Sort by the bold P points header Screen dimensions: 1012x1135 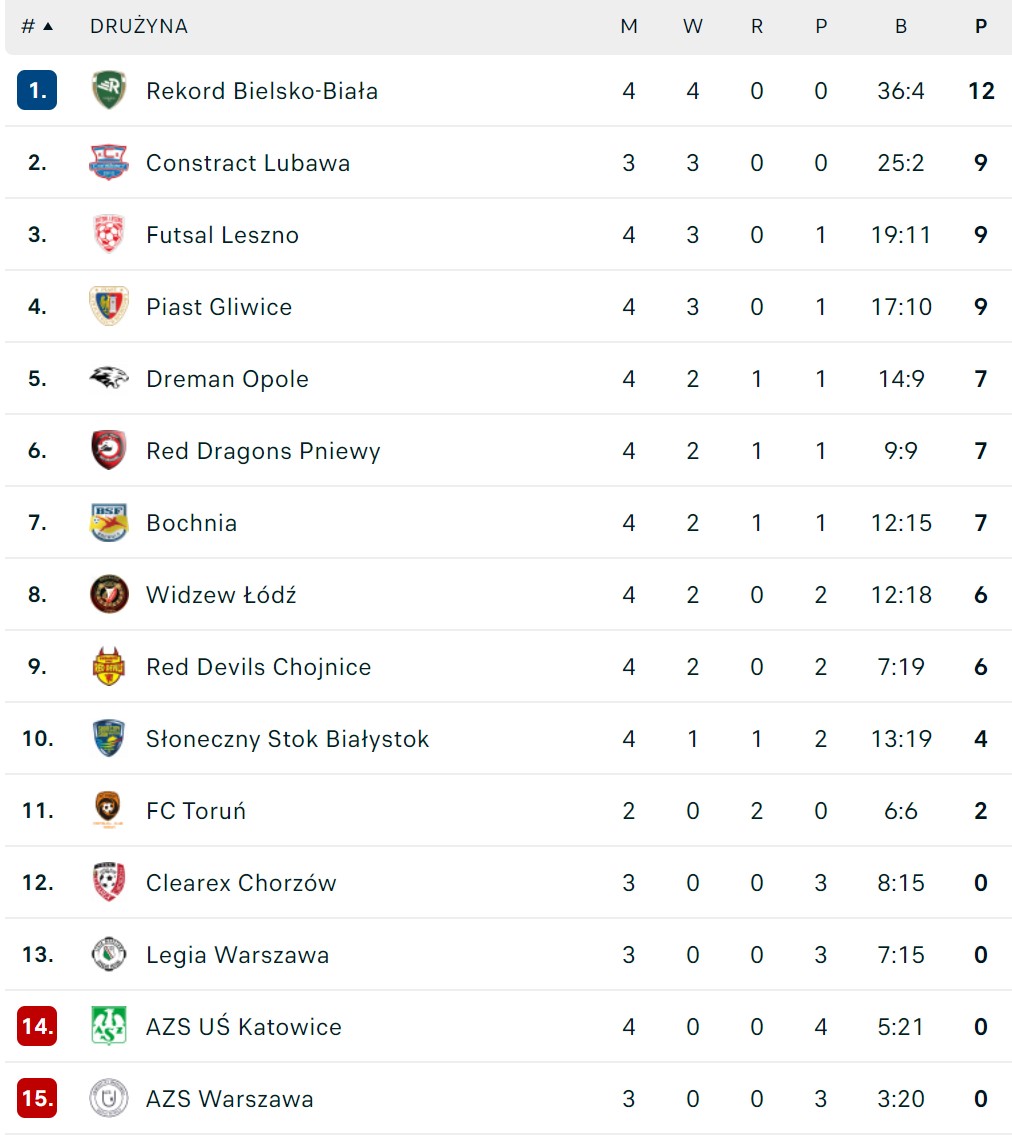(981, 27)
